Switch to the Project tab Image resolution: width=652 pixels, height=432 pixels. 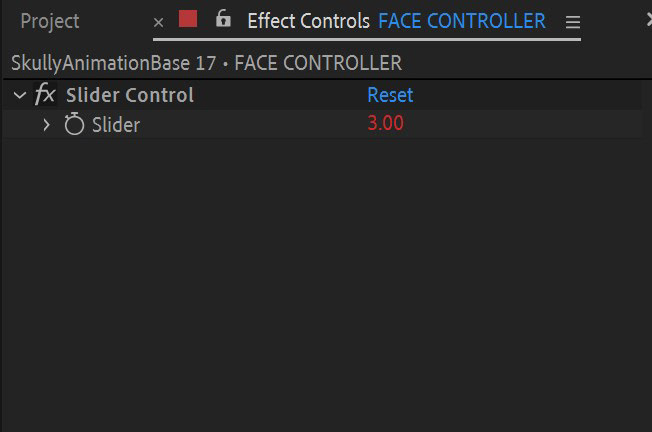50,21
